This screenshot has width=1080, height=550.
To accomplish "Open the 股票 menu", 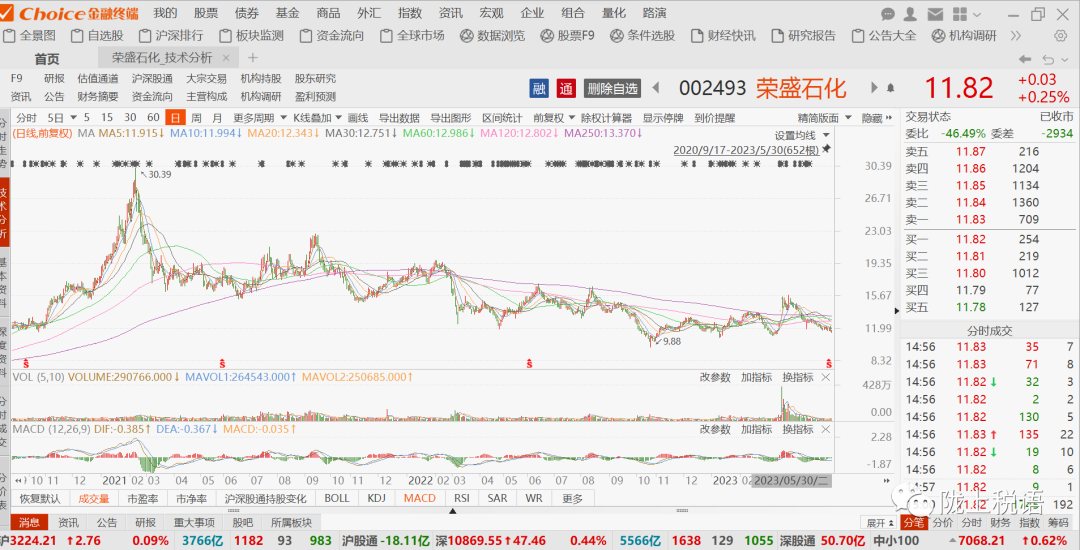I will 206,13.
